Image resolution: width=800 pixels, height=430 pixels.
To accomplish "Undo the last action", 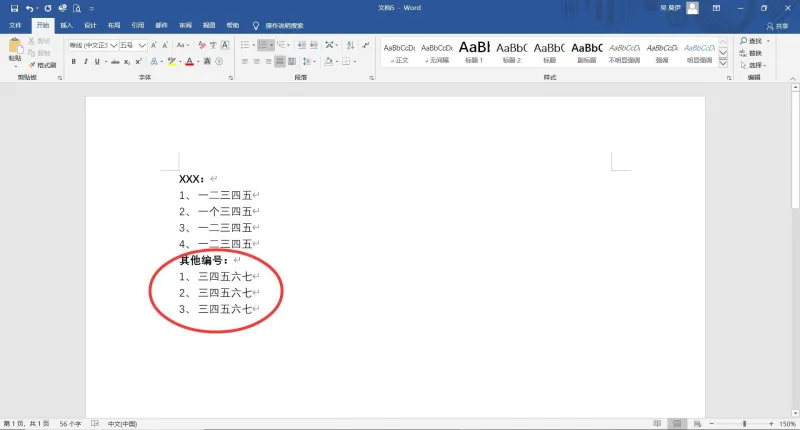I will [30, 8].
